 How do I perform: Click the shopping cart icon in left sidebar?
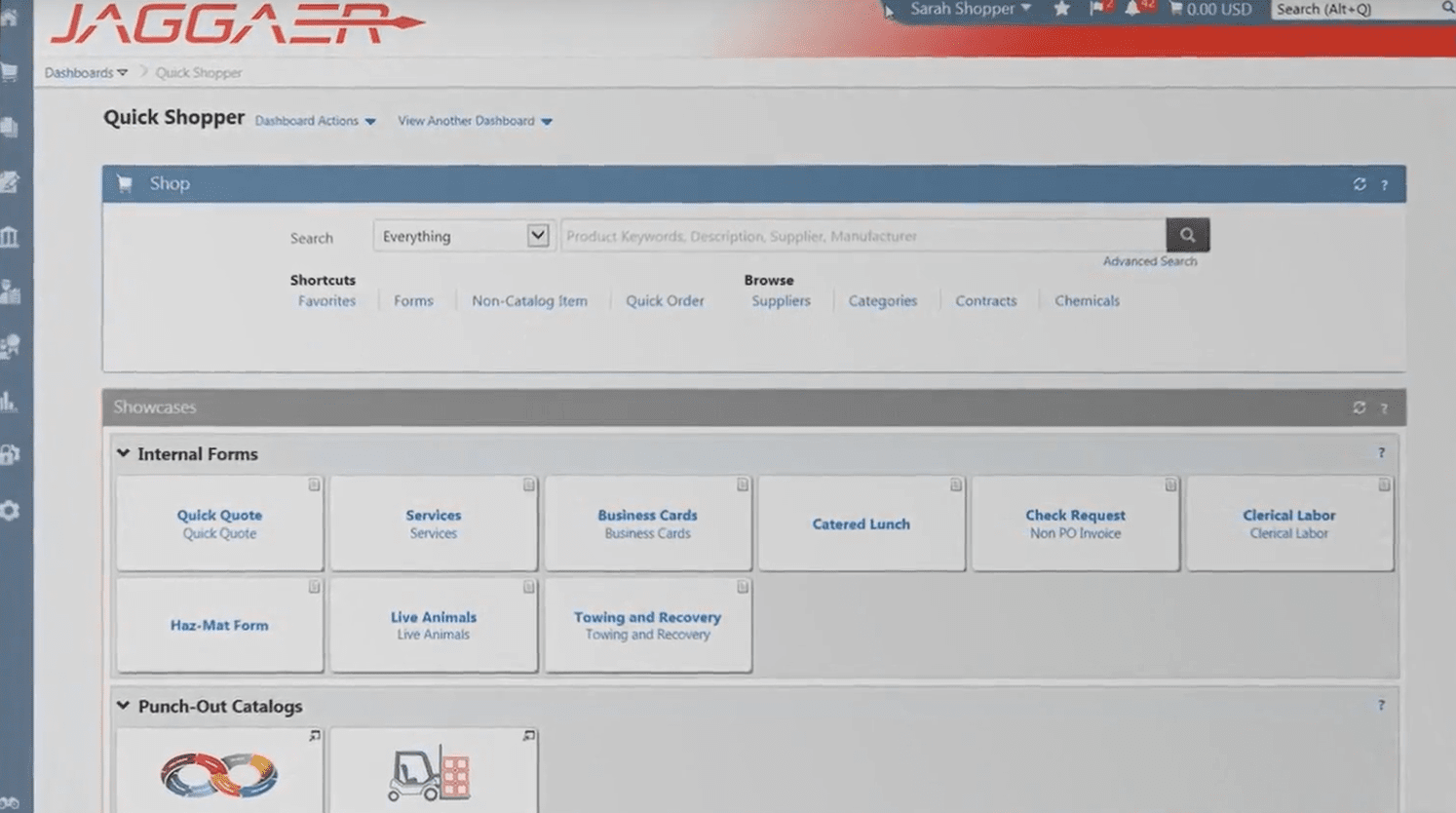[x=10, y=72]
